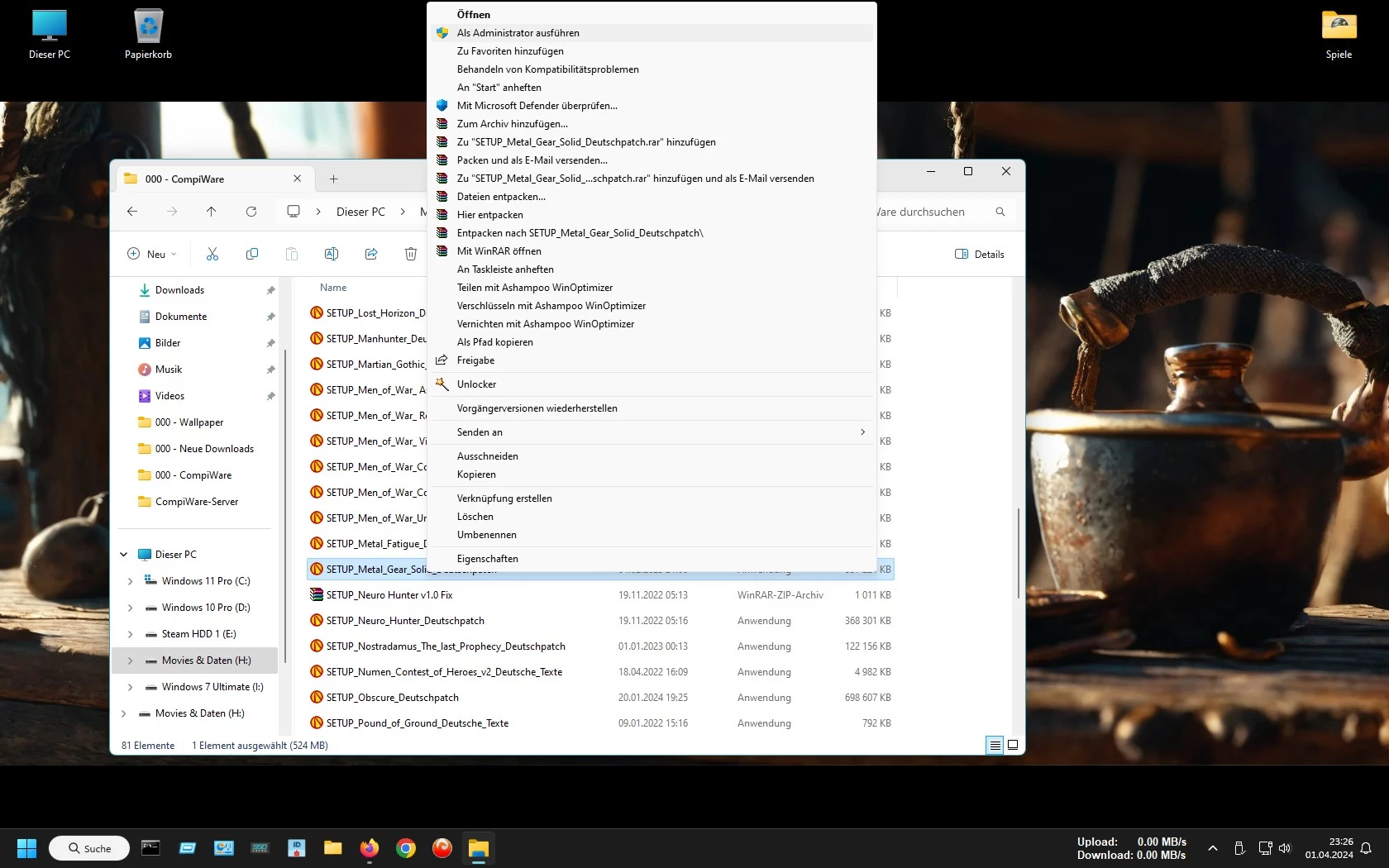
Task: Click the Cut scissors icon in Explorer toolbar
Action: (212, 254)
